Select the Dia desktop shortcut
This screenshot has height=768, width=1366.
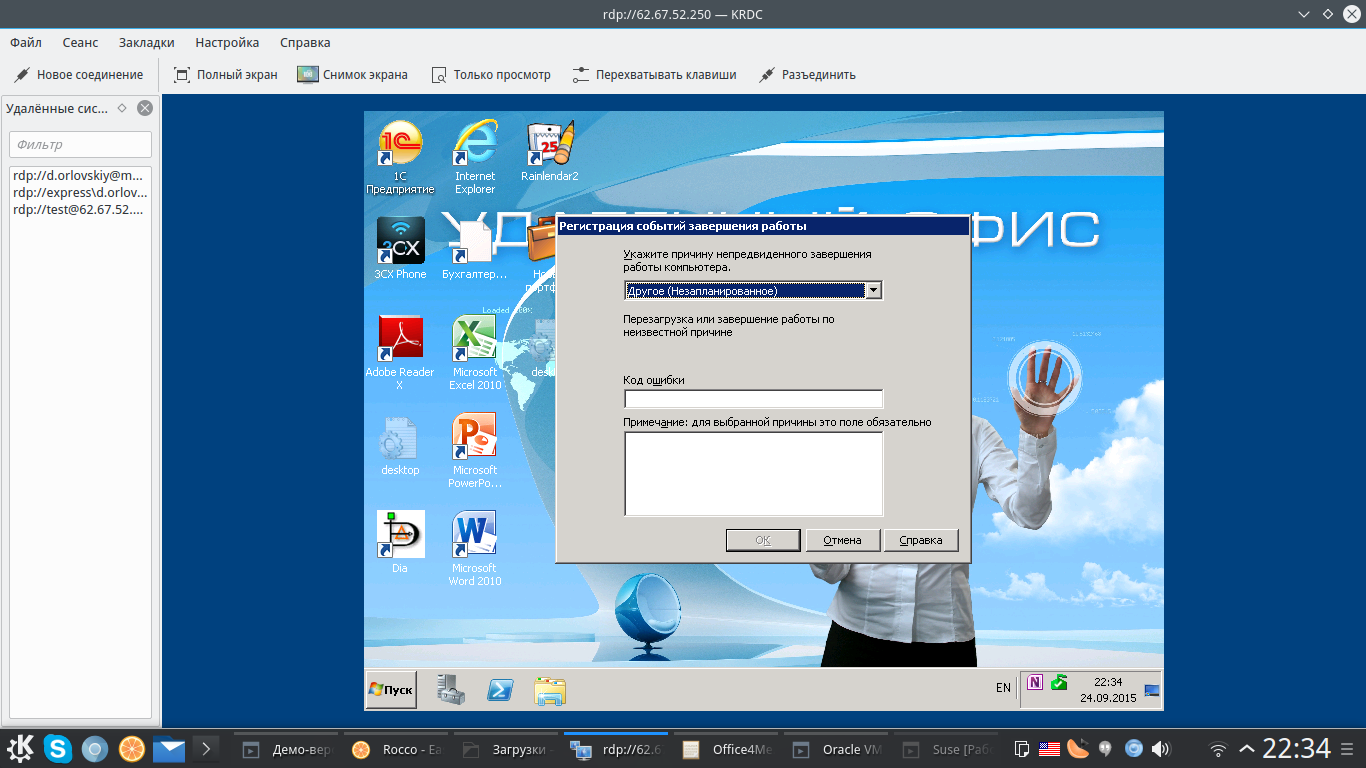[x=400, y=542]
